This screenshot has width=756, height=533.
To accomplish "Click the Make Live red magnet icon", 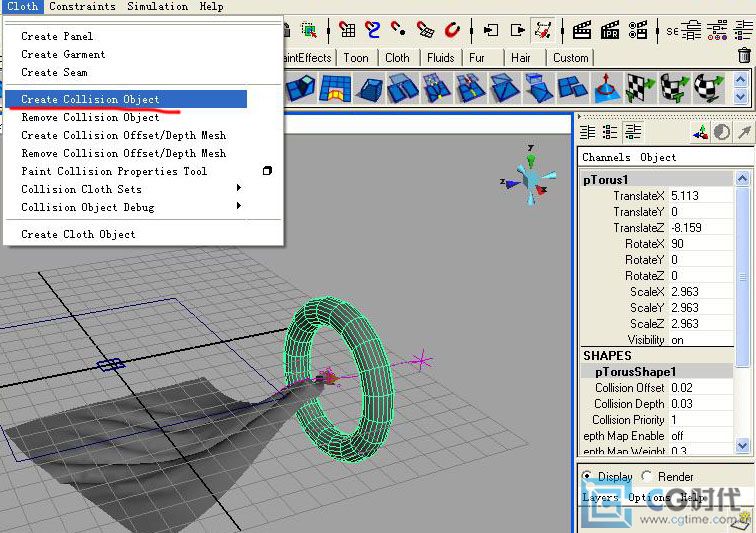I will (x=452, y=30).
